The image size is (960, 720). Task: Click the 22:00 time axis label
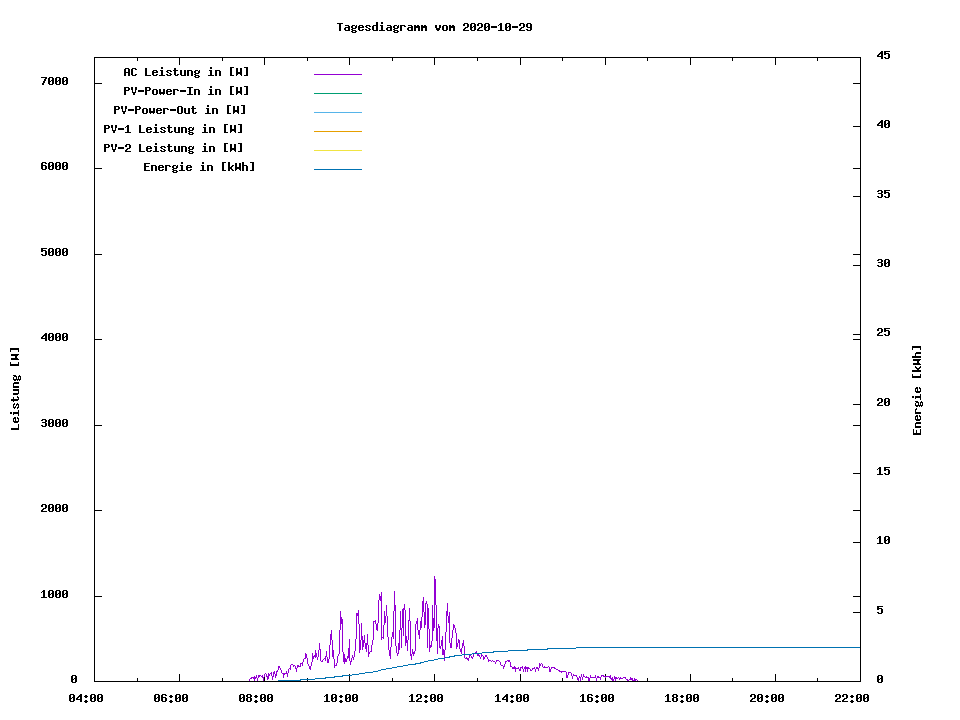tap(852, 698)
